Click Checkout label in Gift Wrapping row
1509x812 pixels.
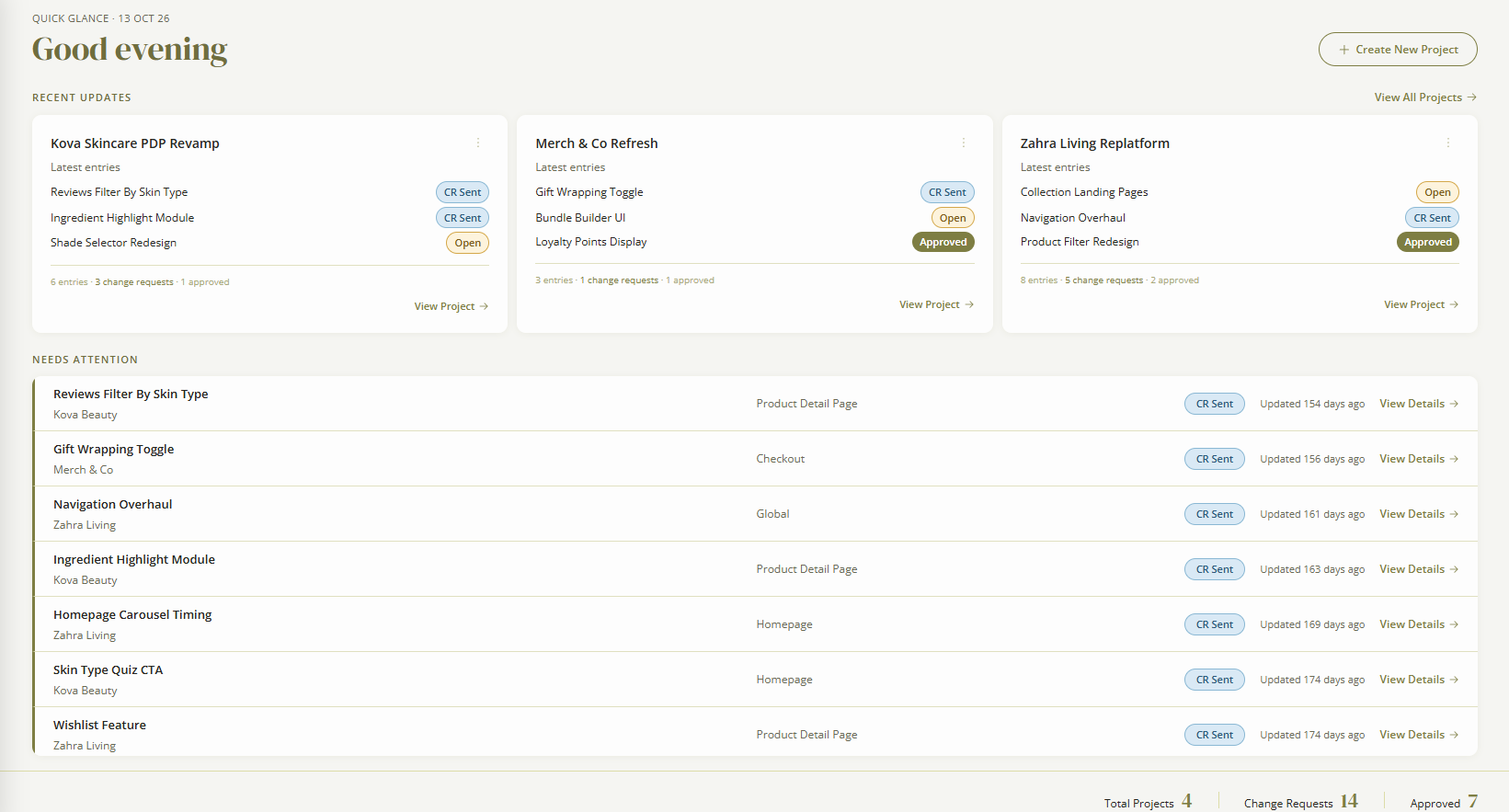(x=781, y=459)
